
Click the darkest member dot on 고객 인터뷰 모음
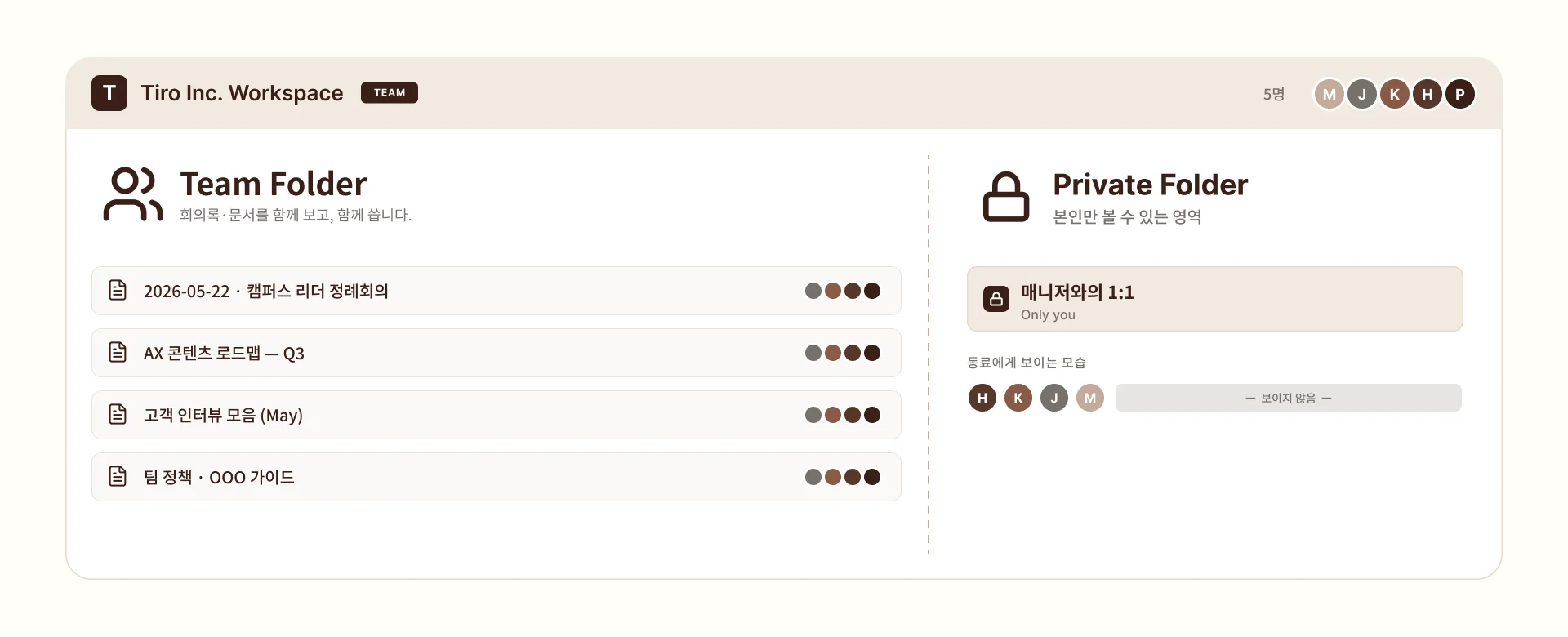tap(872, 415)
